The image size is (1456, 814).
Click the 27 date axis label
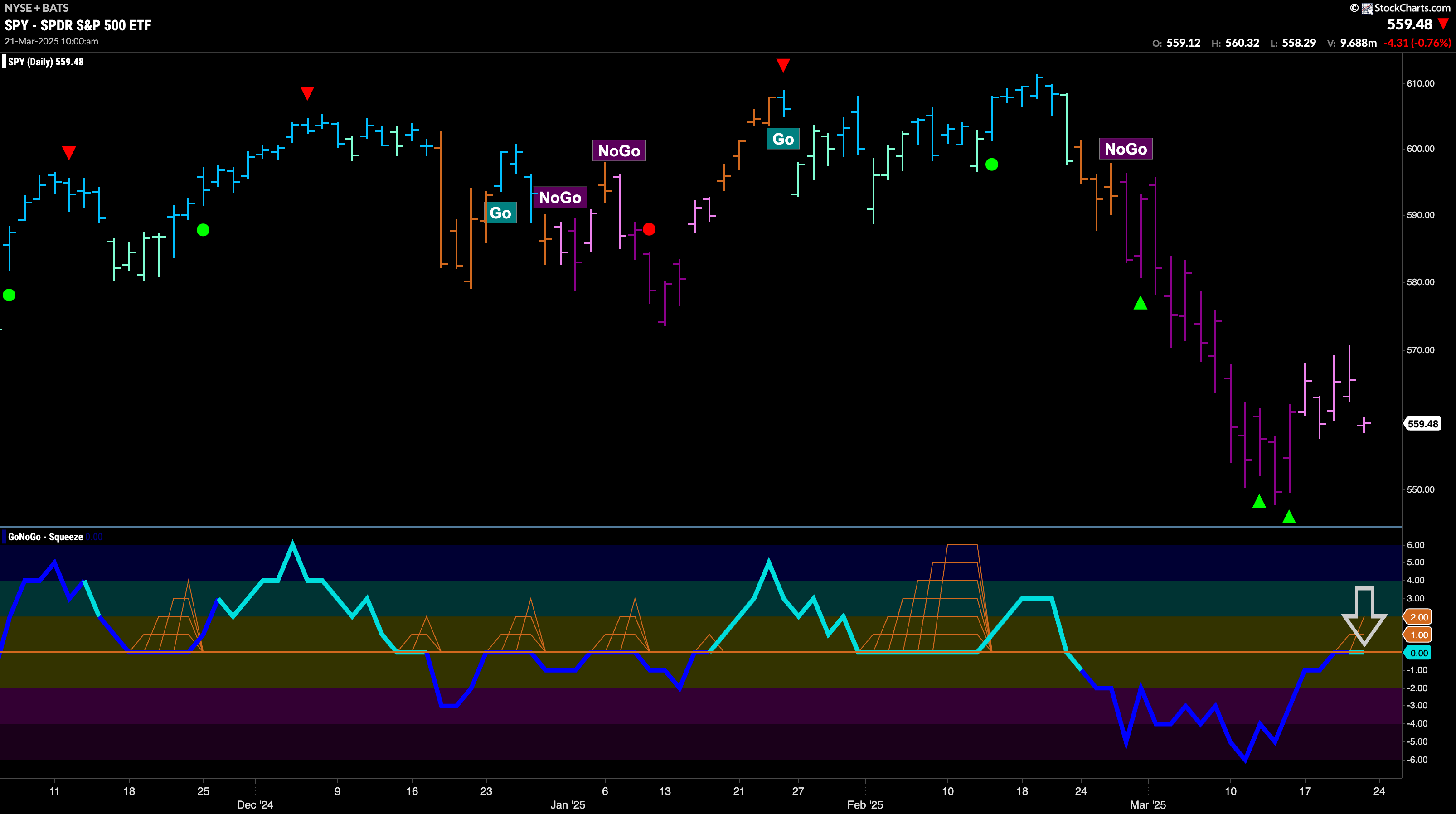tap(797, 791)
